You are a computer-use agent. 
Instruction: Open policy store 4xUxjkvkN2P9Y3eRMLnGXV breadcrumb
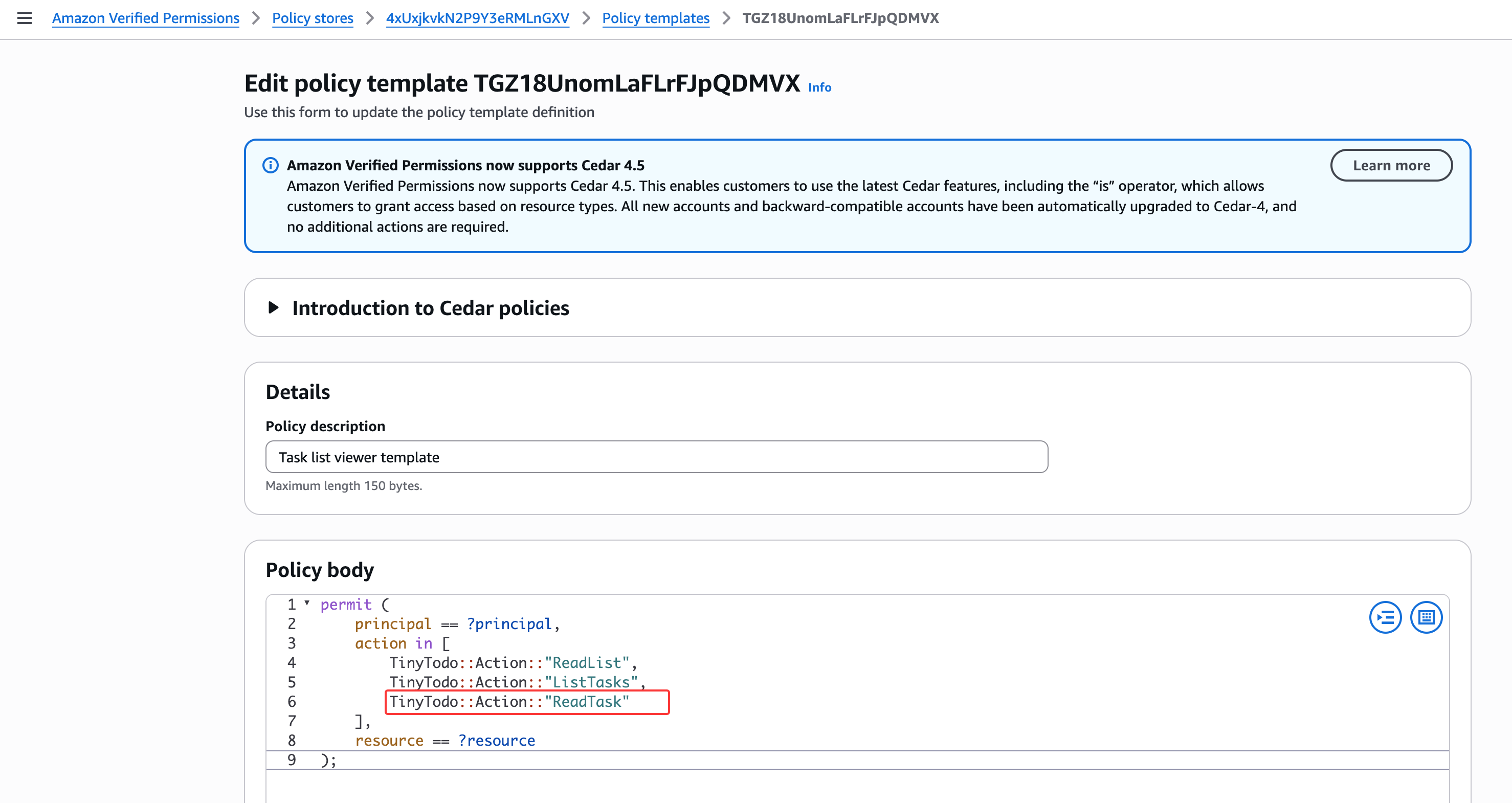point(477,18)
